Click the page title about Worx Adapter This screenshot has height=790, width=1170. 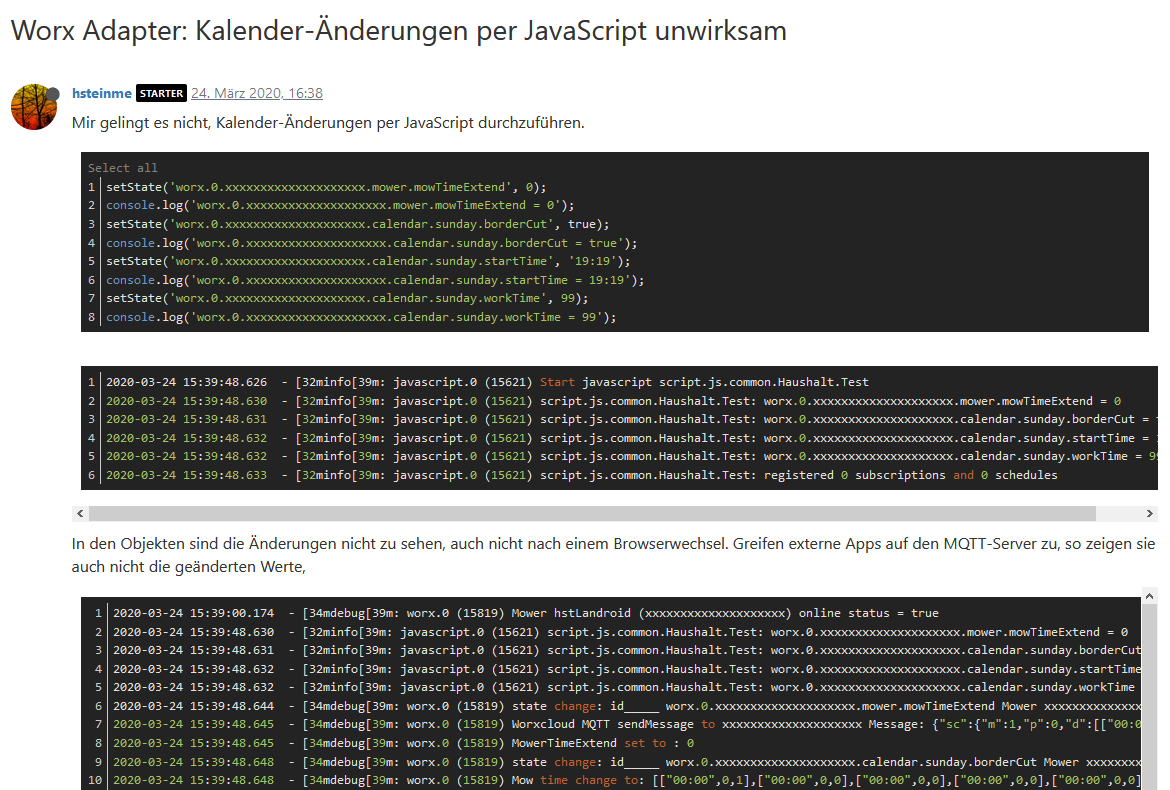(x=398, y=31)
